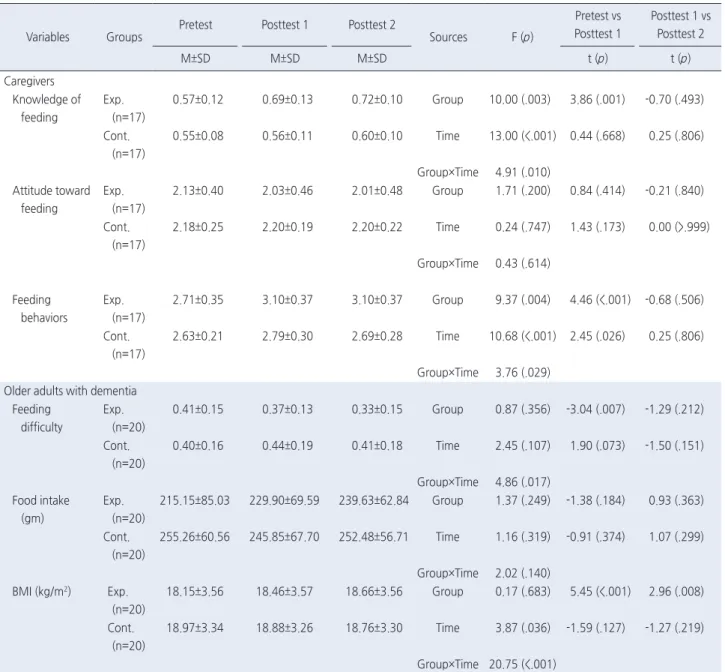The height and width of the screenshot is (672, 725).
Task: Click the "Feeding behaviors" variable name
Action: pos(40,308)
